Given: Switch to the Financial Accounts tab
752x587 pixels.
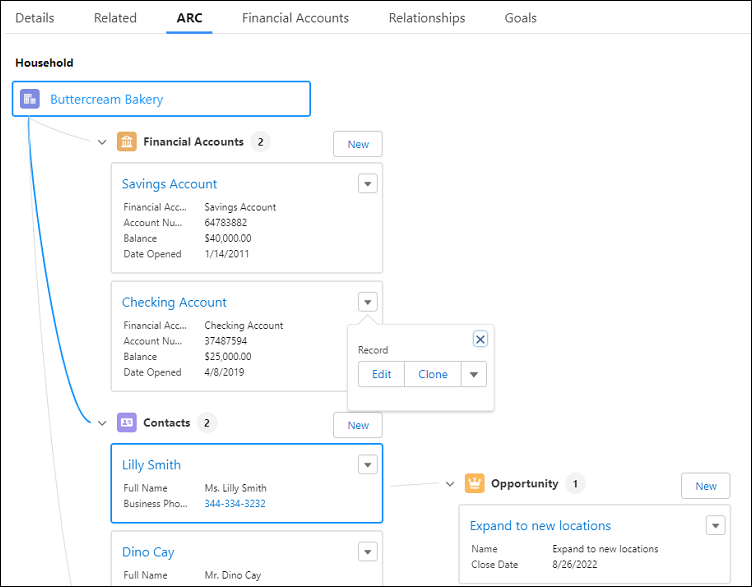Looking at the screenshot, I should (x=295, y=18).
